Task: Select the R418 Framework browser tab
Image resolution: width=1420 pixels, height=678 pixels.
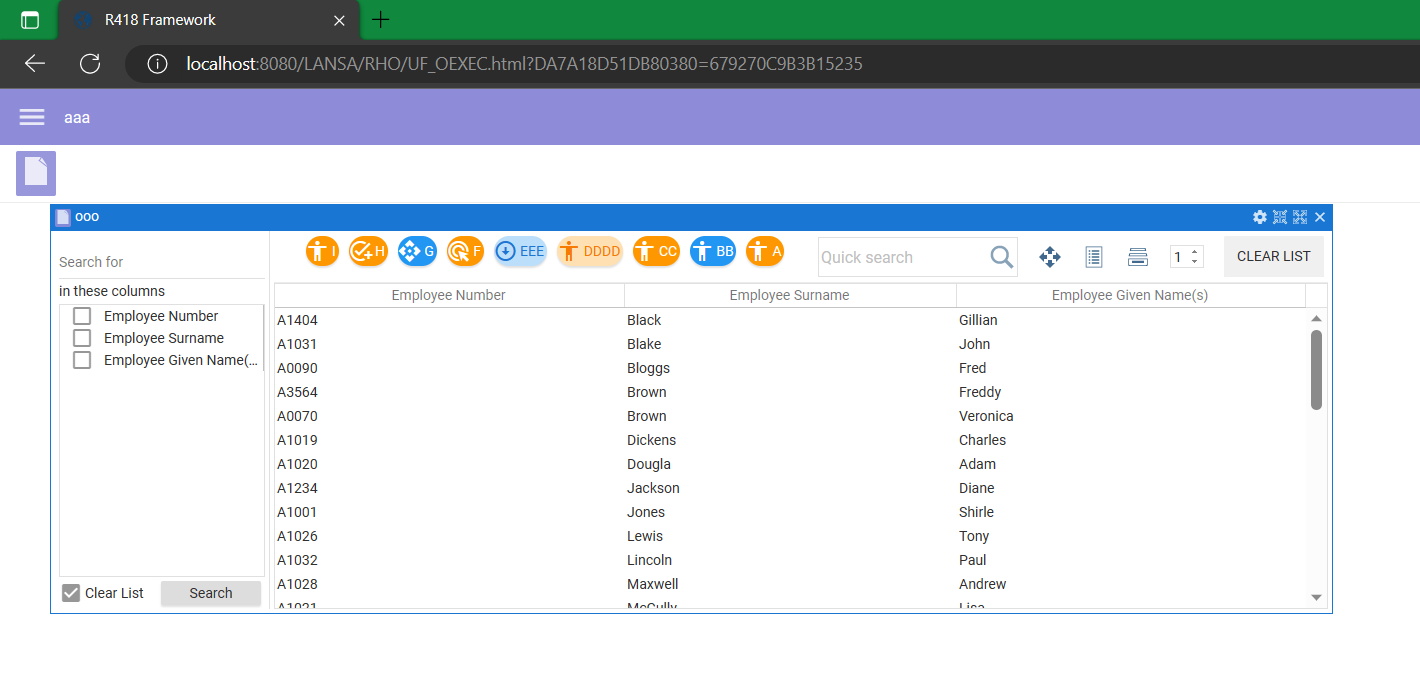Action: click(209, 20)
